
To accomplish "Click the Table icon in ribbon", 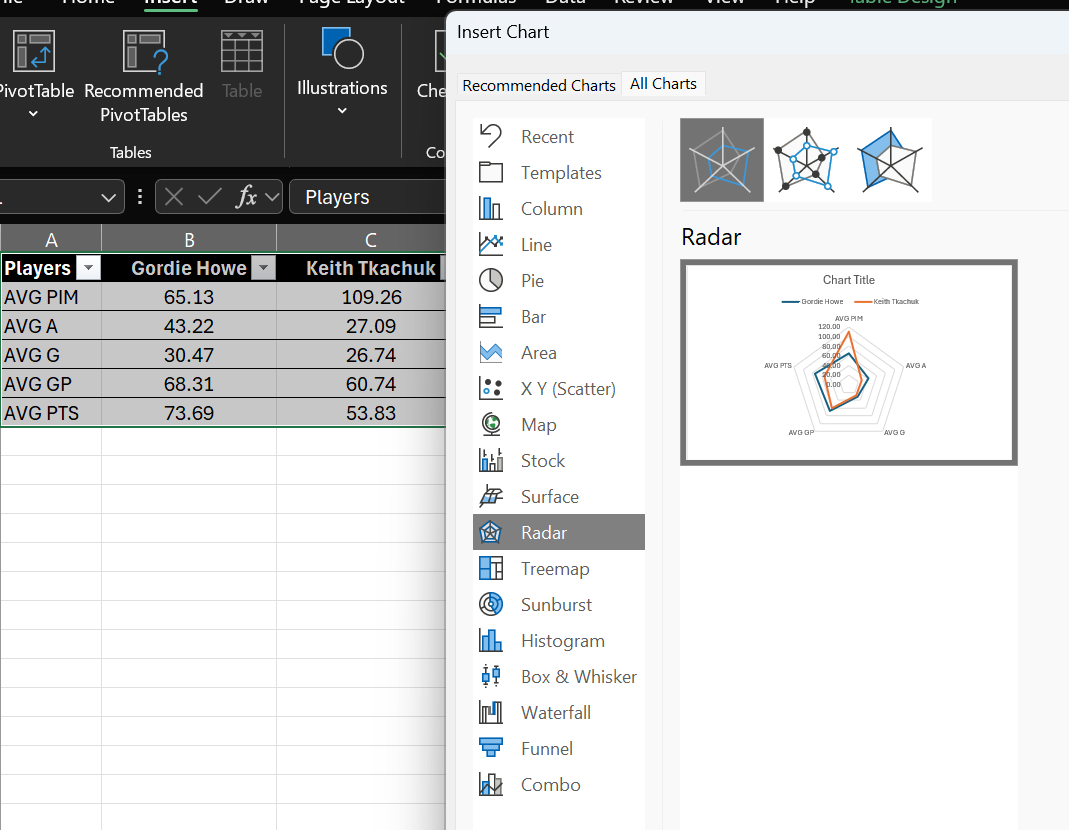I will pyautogui.click(x=242, y=65).
